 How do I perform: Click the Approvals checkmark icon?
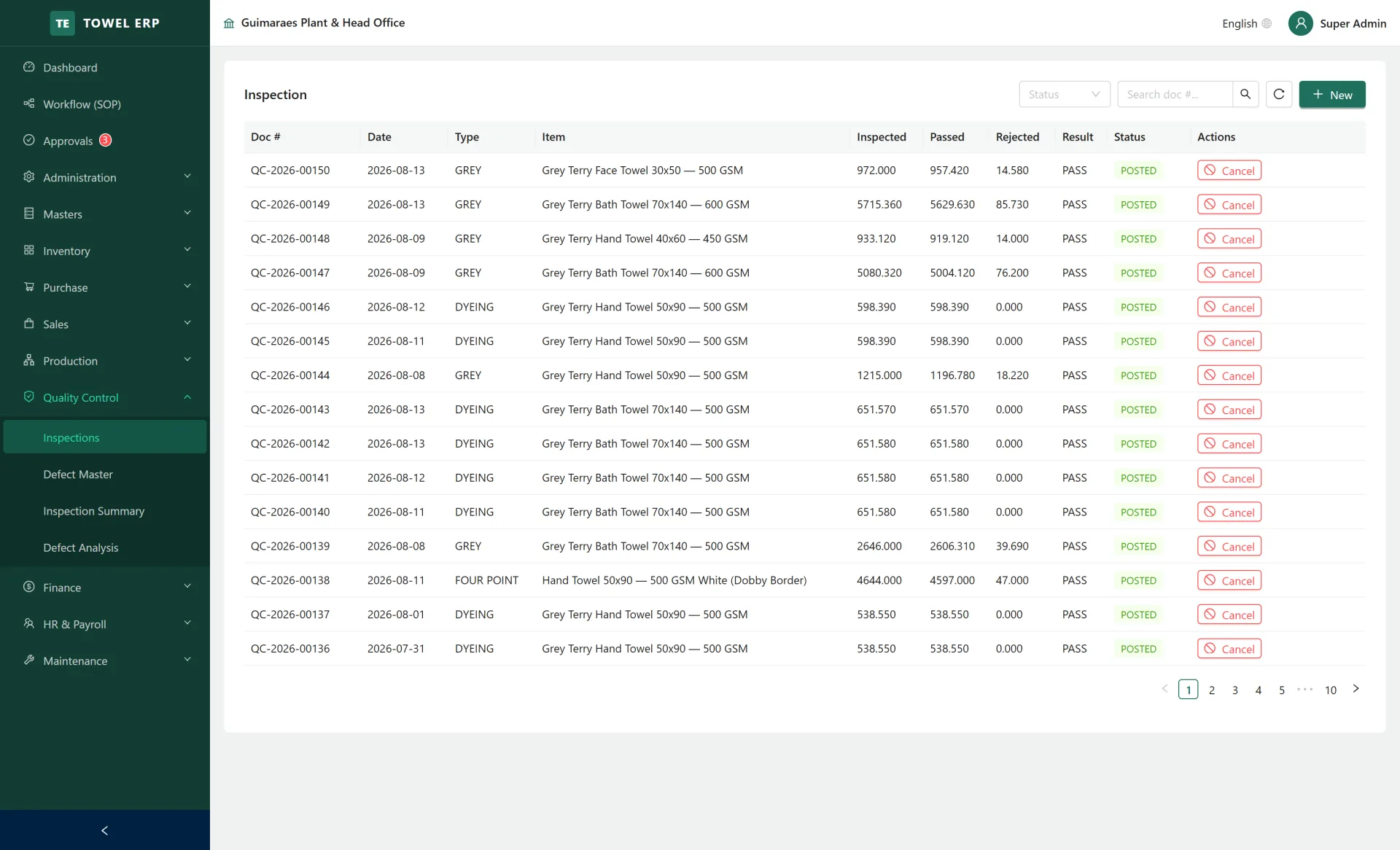tap(29, 140)
